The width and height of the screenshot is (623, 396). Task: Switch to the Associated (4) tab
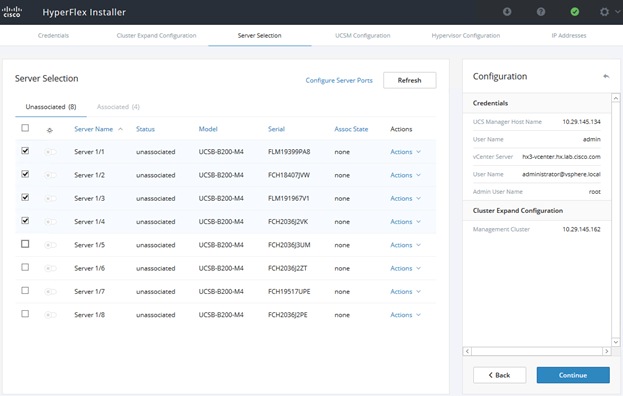click(118, 107)
